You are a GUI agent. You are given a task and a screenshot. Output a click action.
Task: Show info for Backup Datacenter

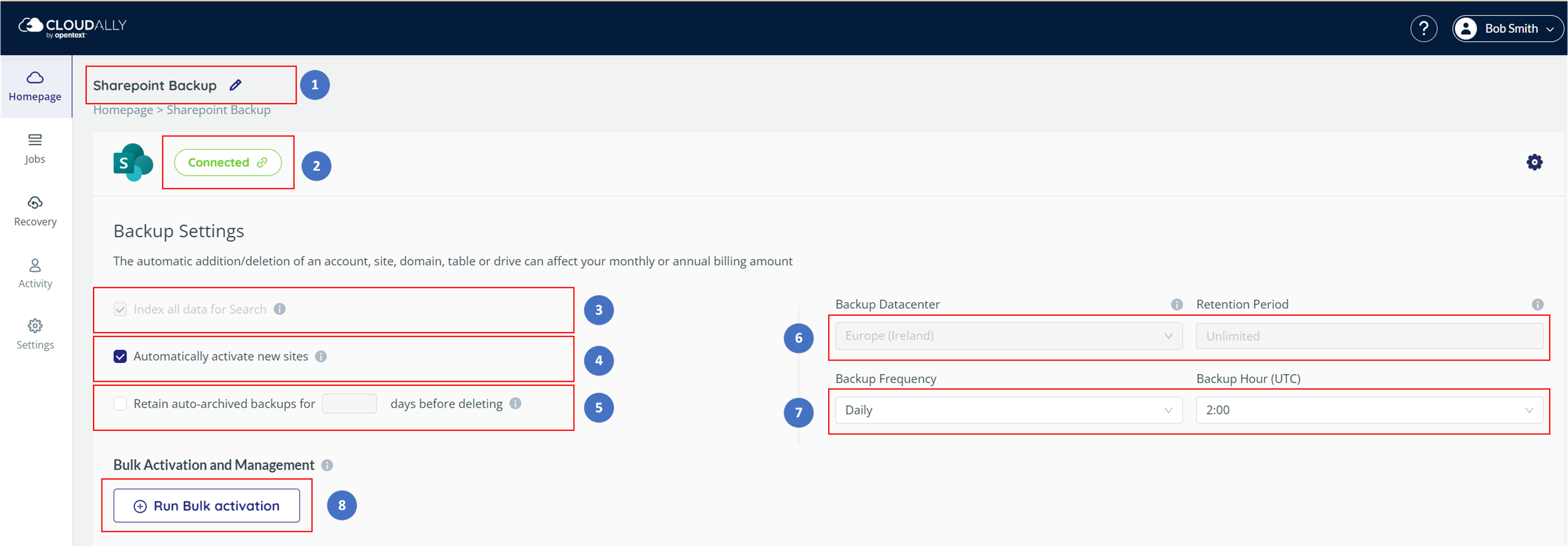coord(1177,304)
